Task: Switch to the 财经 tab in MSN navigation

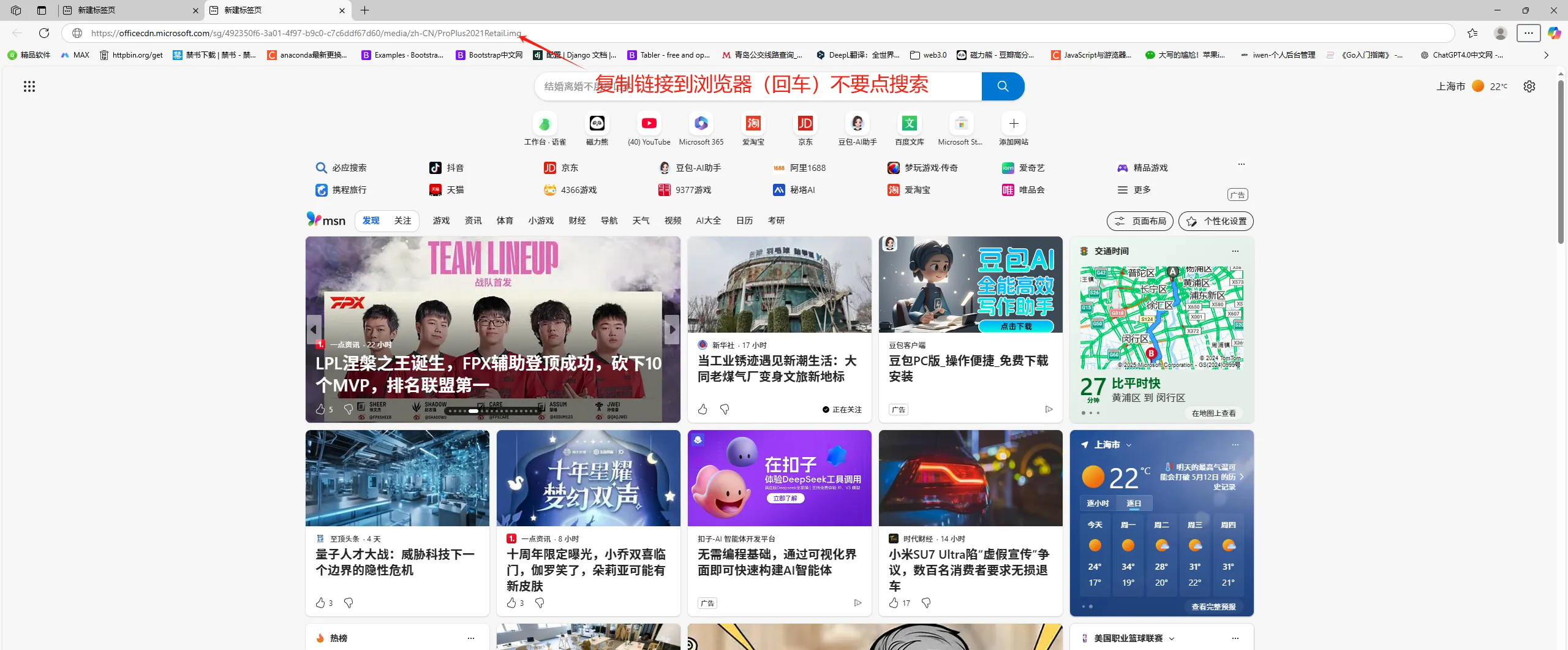Action: click(576, 220)
